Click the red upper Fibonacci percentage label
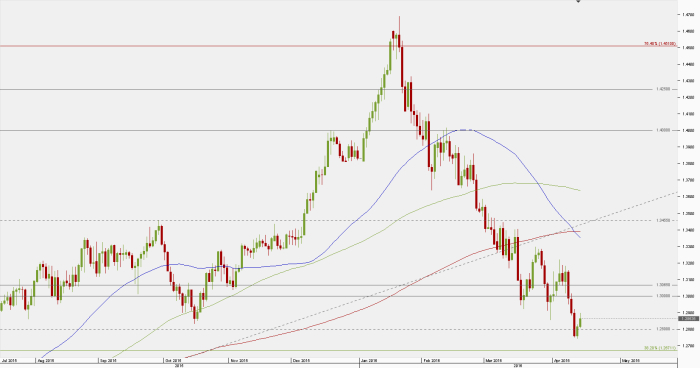This screenshot has height=368, width=700. point(659,44)
